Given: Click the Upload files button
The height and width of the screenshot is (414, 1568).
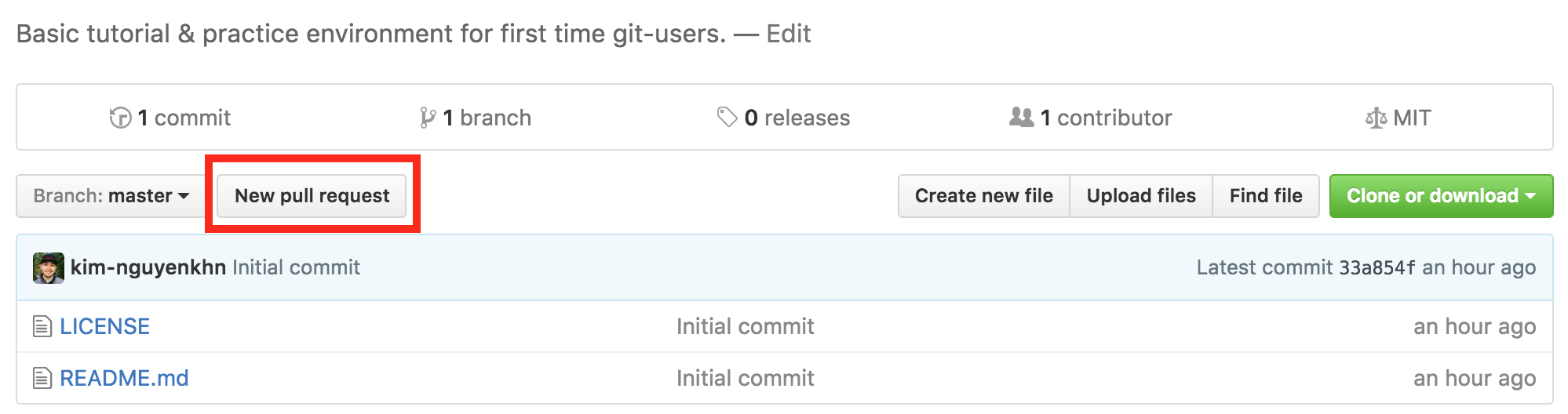Looking at the screenshot, I should 1141,195.
